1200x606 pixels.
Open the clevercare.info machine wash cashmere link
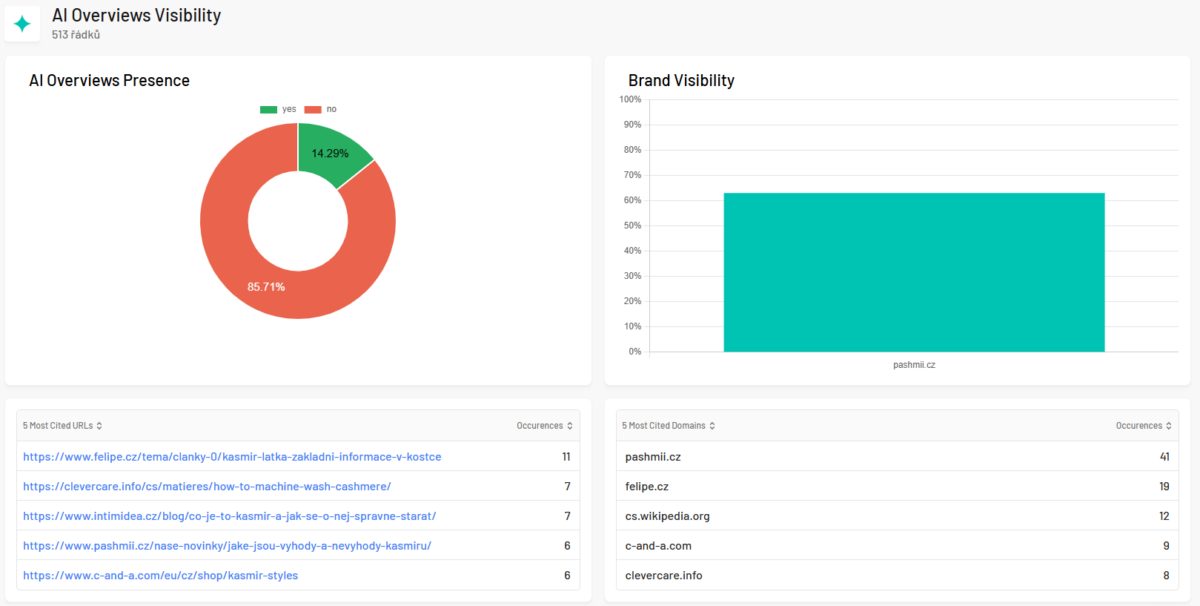point(206,487)
